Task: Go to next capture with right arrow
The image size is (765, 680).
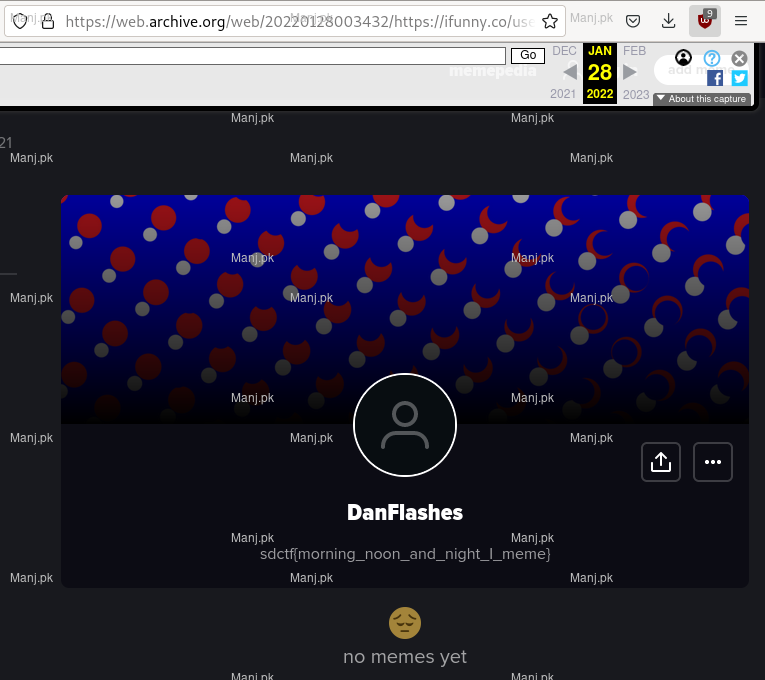Action: coord(630,72)
